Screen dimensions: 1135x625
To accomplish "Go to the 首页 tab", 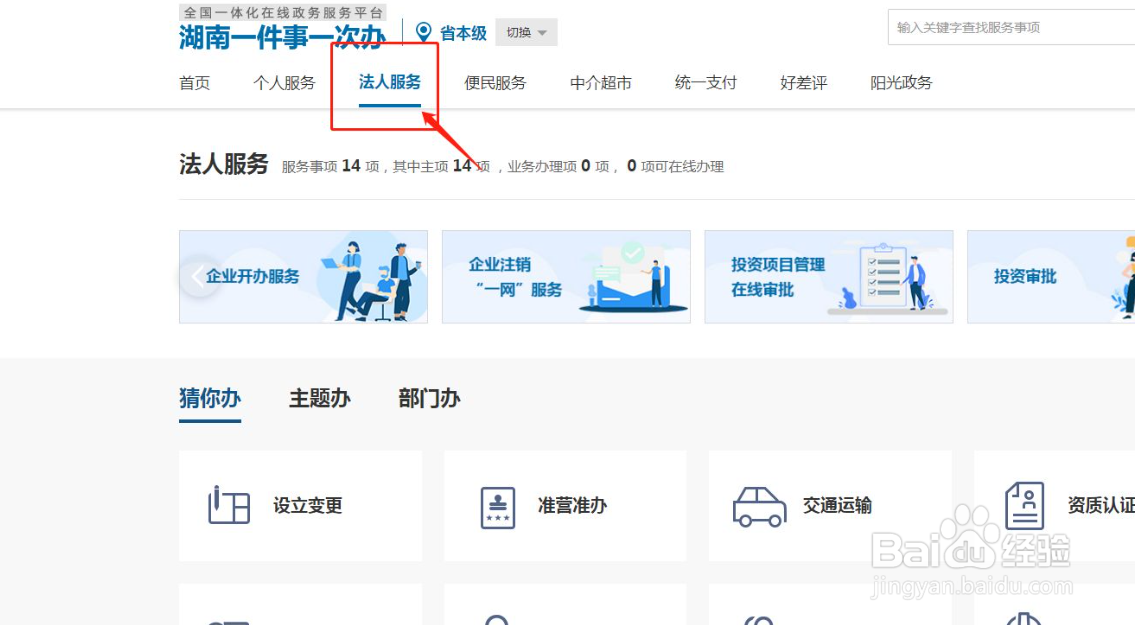I will [x=195, y=83].
